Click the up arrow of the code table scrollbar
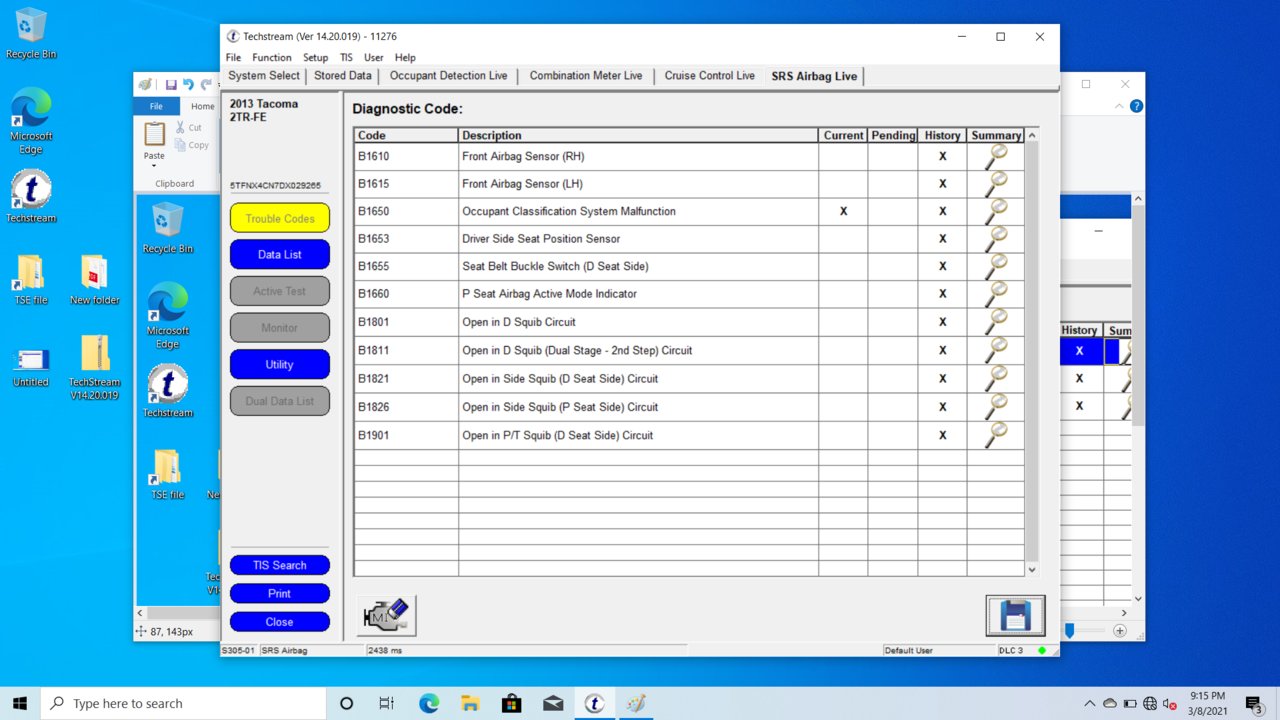 pyautogui.click(x=1032, y=135)
